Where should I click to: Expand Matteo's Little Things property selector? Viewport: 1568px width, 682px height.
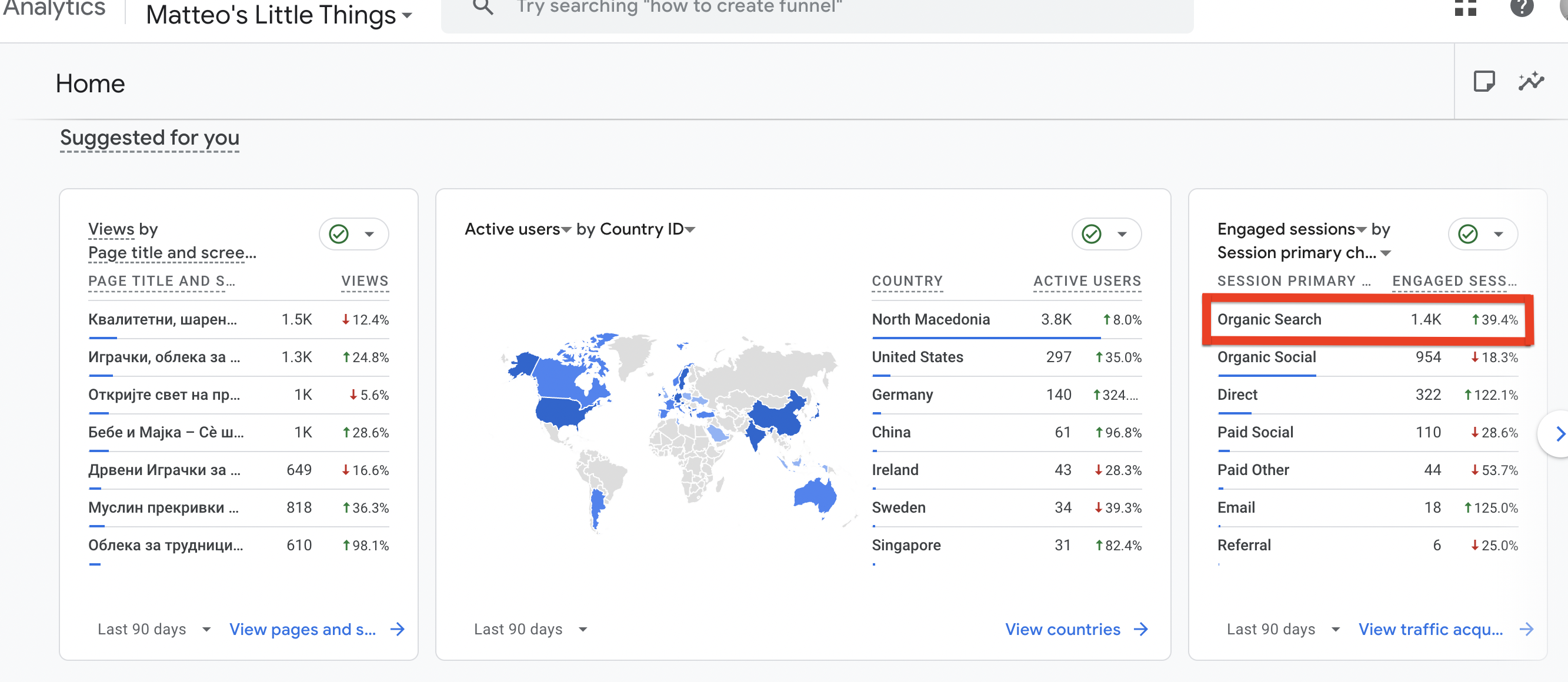point(279,15)
